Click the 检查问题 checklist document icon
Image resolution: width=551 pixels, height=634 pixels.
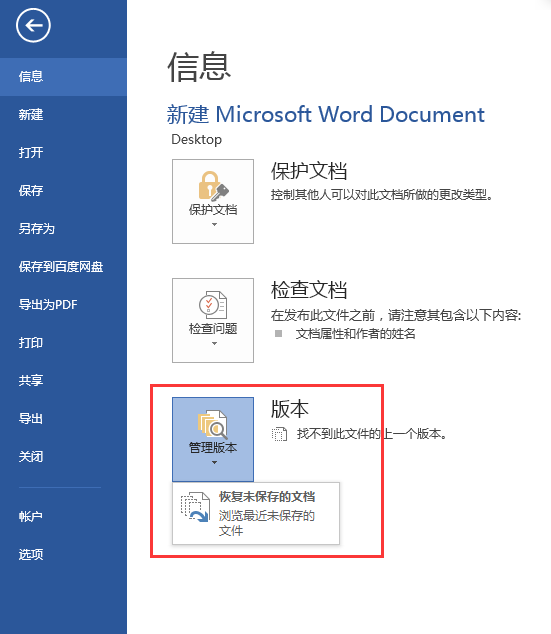(213, 305)
